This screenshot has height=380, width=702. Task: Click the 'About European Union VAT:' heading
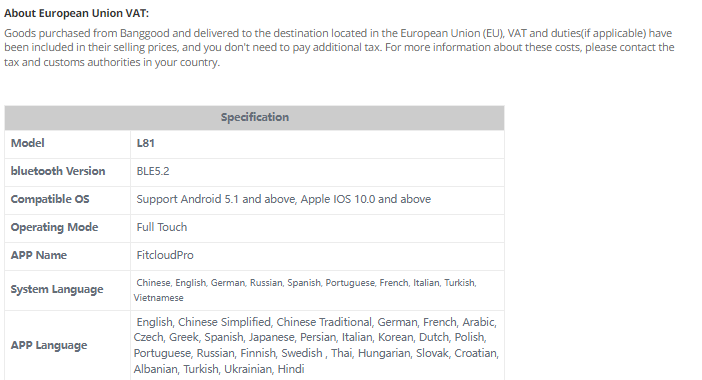click(x=77, y=13)
